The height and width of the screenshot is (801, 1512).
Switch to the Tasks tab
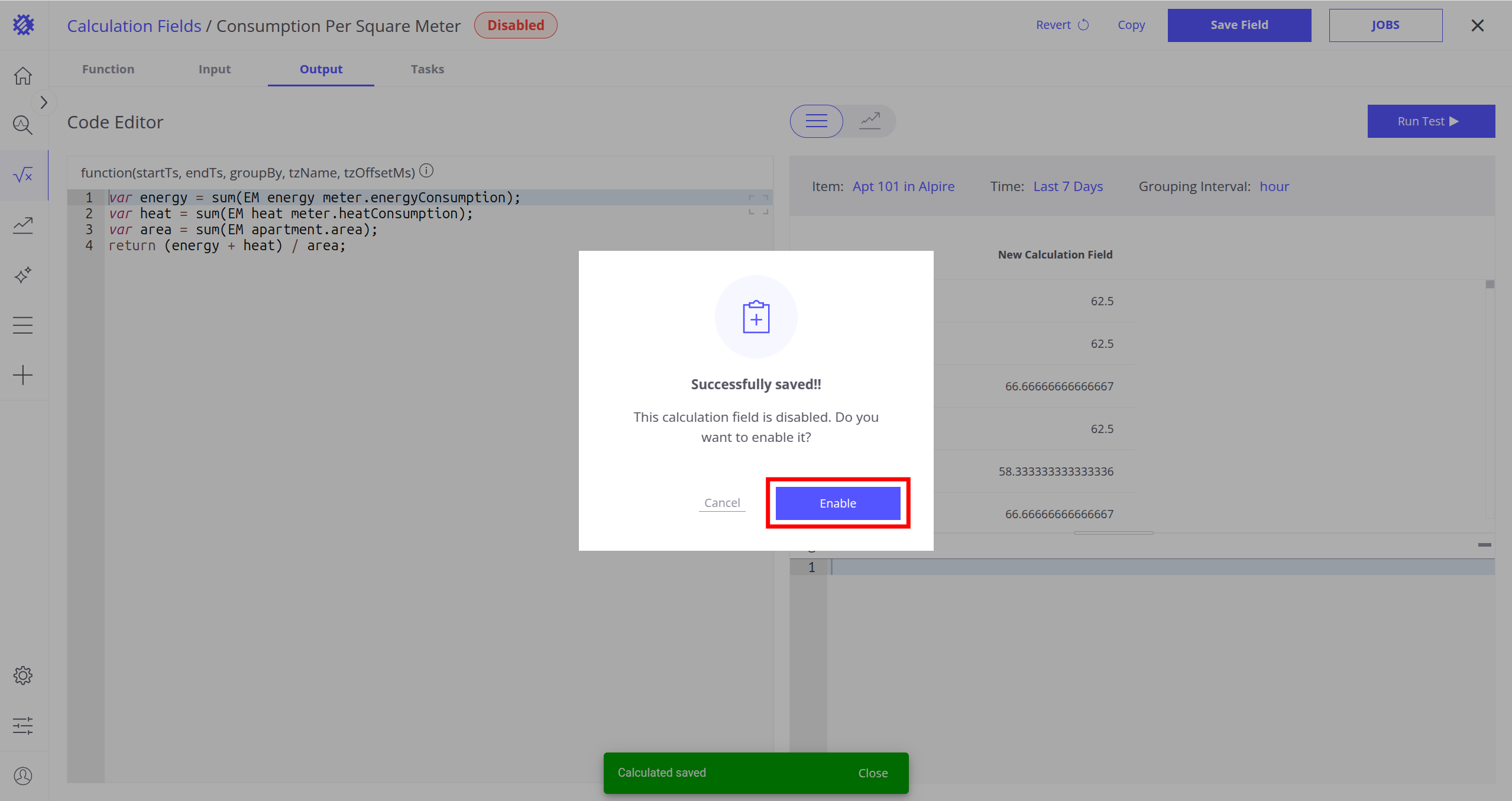click(427, 69)
